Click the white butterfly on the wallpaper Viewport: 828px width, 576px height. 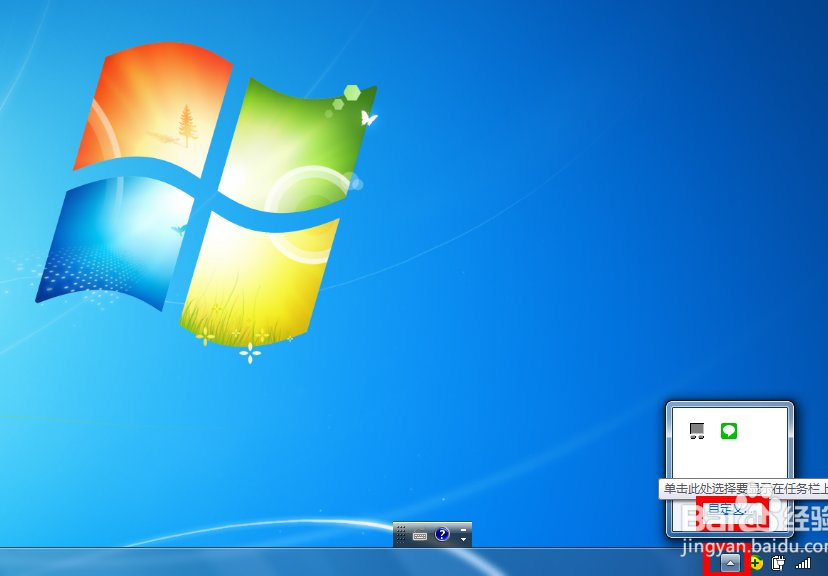368,118
